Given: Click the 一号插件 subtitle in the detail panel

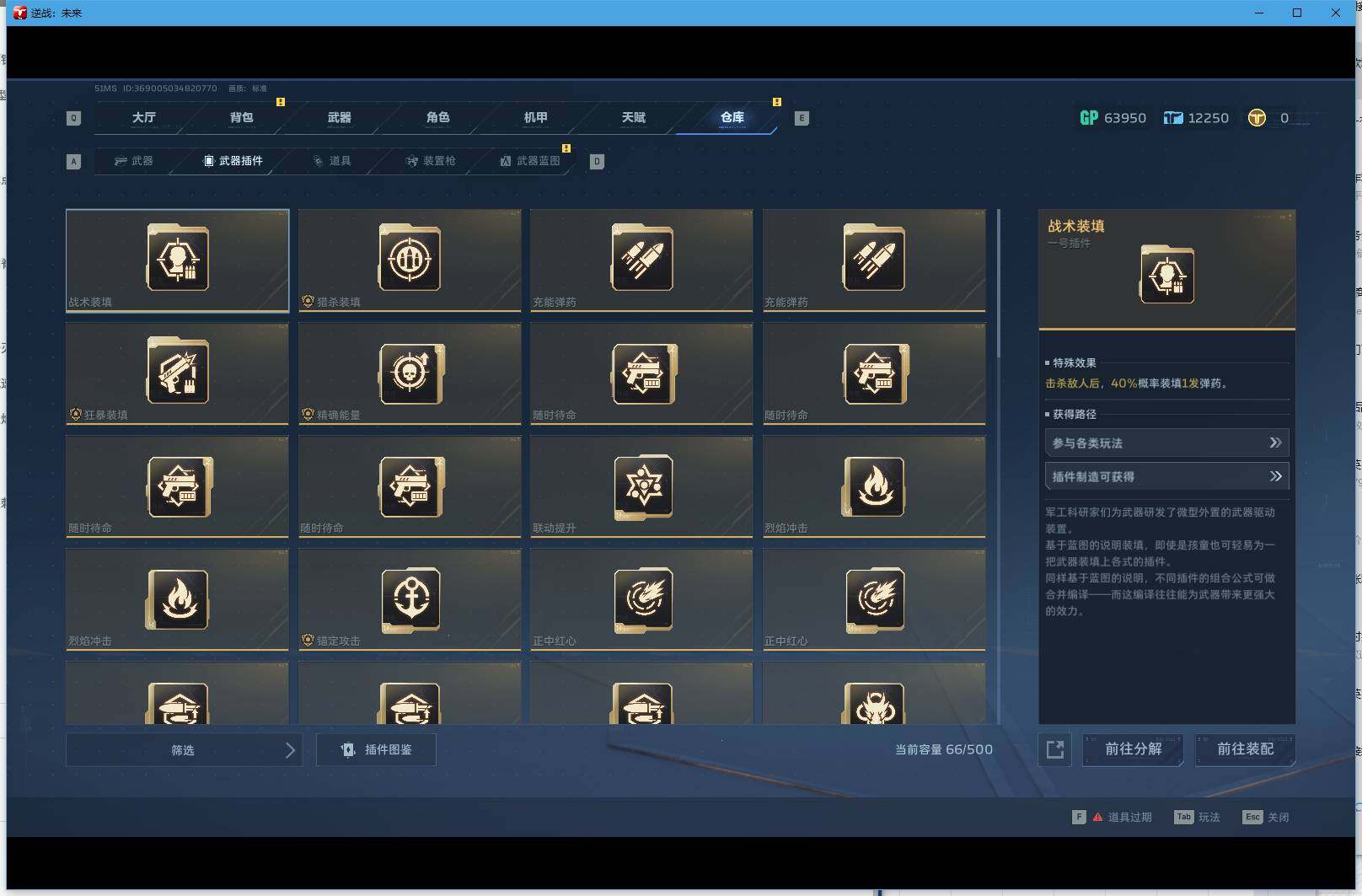Looking at the screenshot, I should [1069, 243].
